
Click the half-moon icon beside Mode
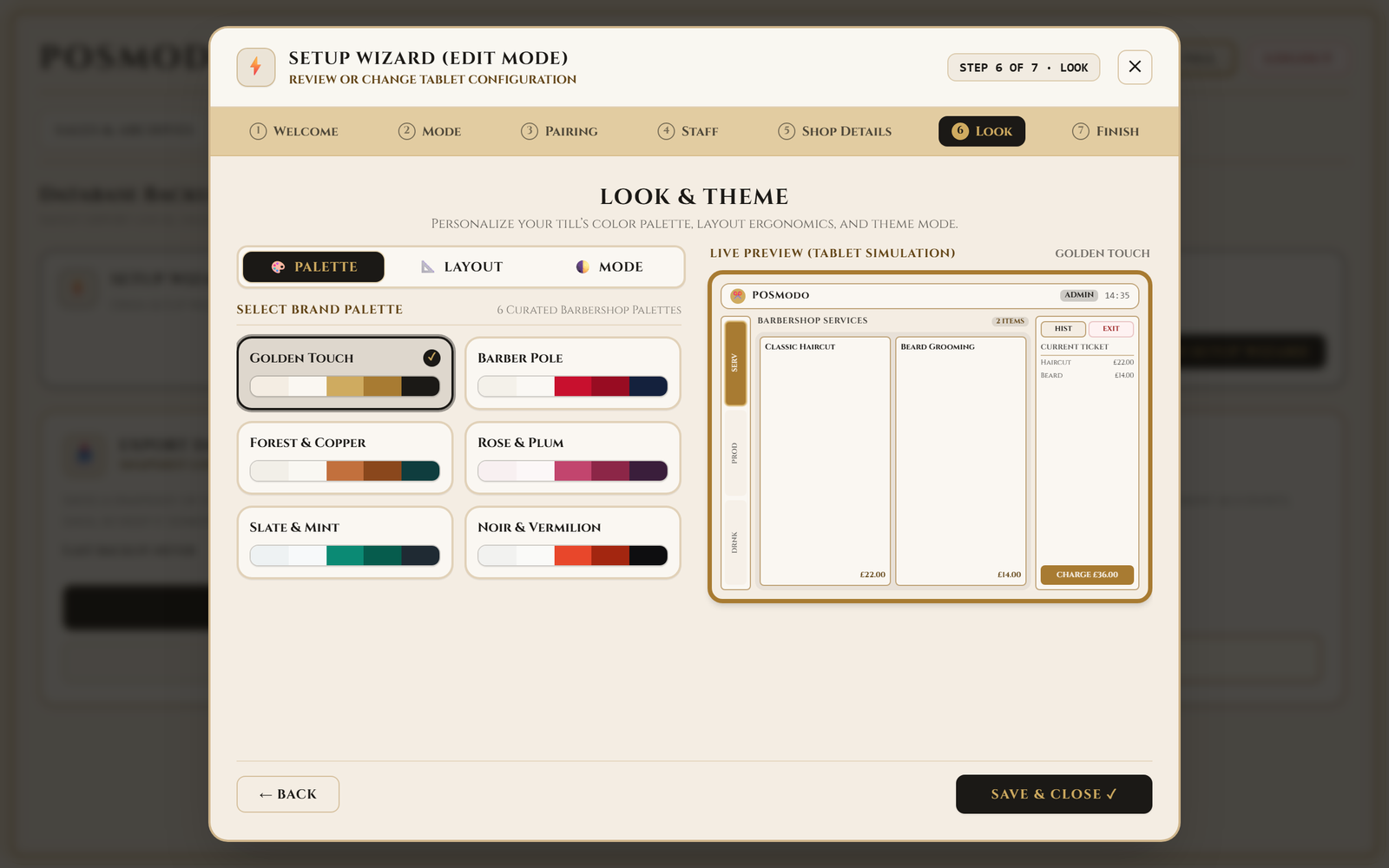(583, 267)
